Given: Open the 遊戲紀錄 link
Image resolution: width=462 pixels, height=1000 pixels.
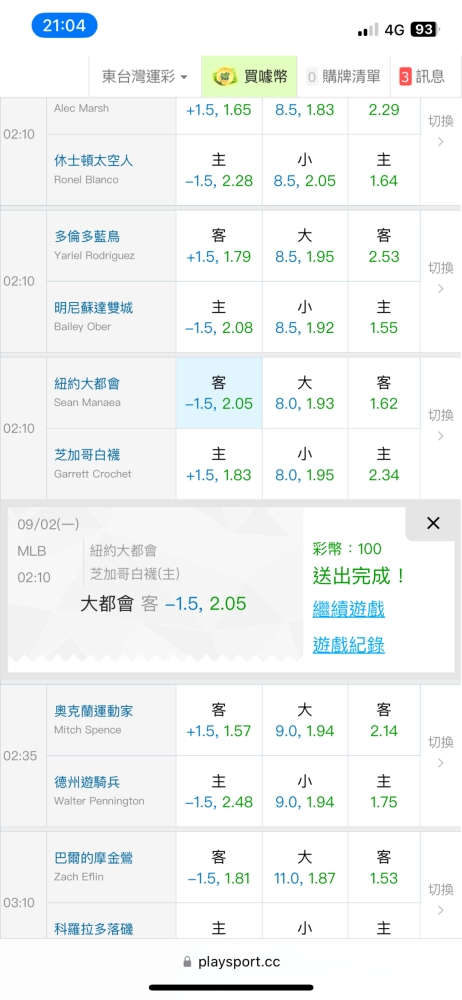Looking at the screenshot, I should (x=348, y=645).
